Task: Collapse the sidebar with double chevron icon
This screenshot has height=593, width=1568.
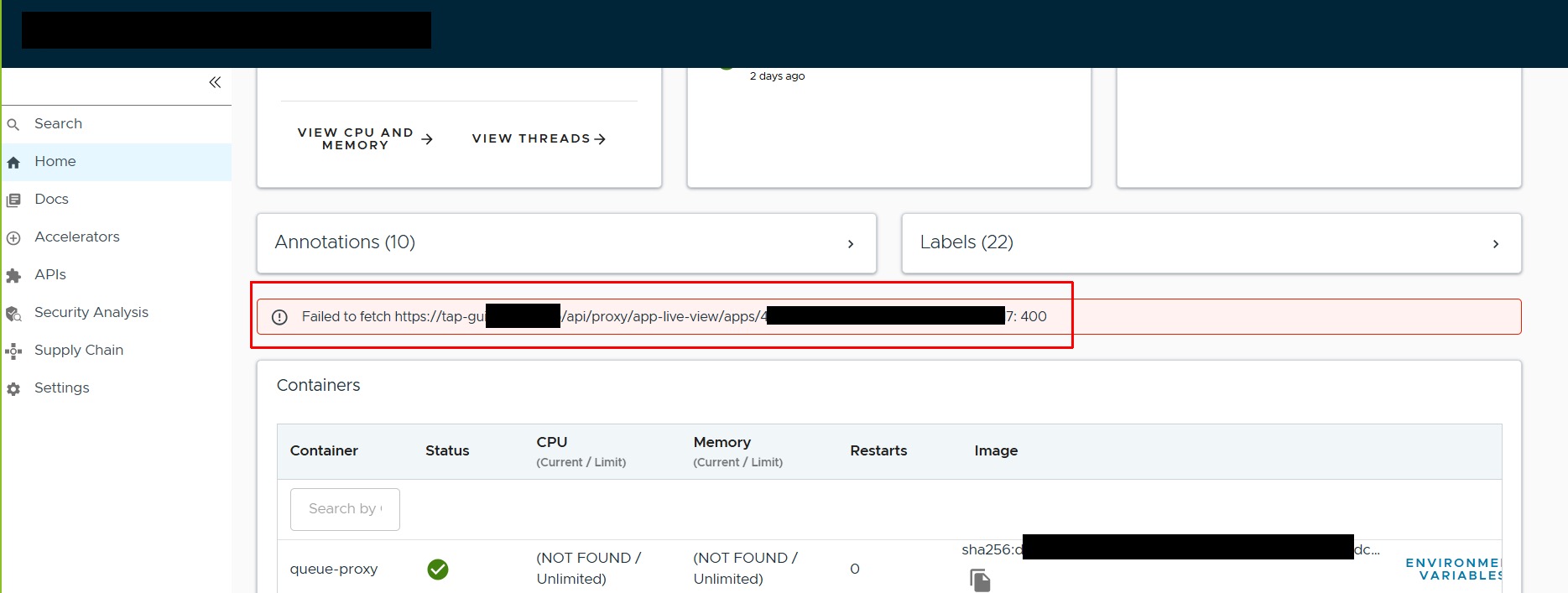Action: pos(215,82)
